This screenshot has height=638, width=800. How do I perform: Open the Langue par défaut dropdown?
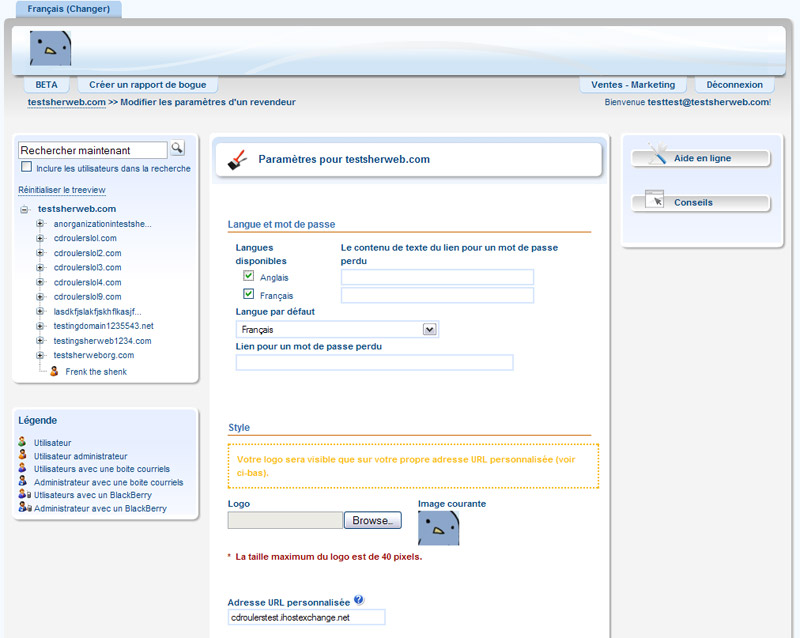tap(430, 329)
